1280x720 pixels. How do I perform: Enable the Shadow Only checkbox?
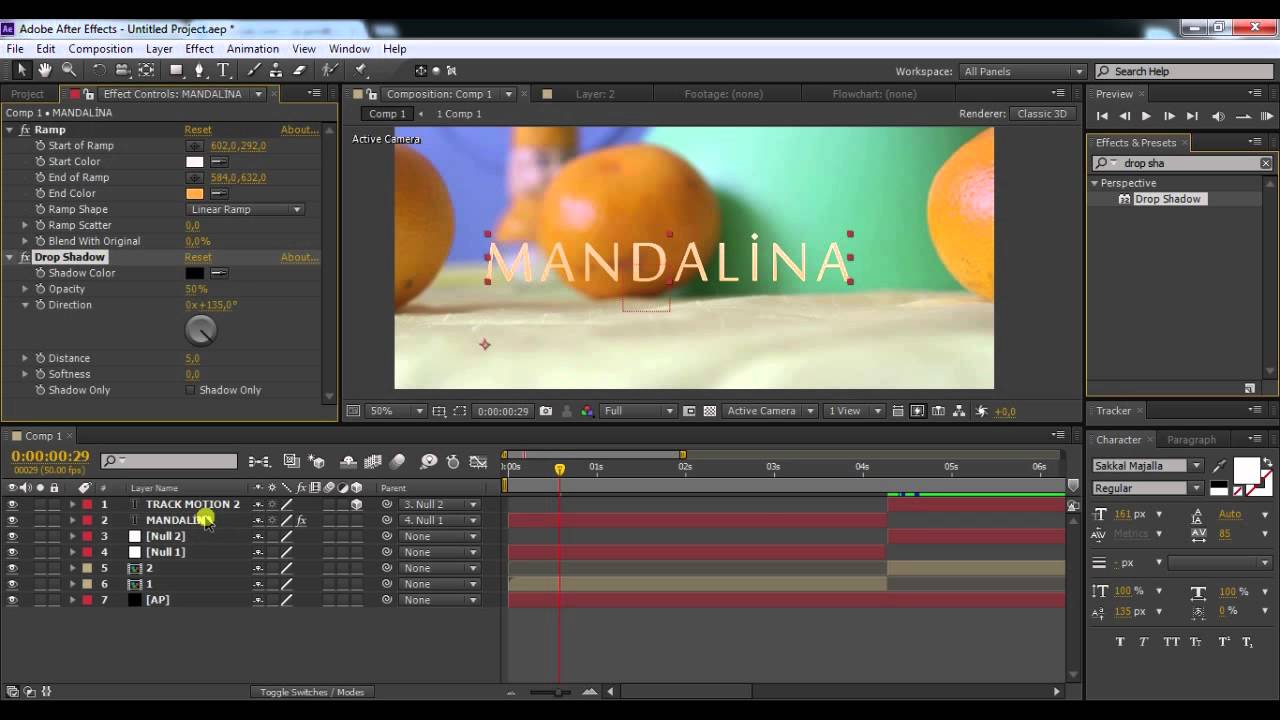tap(190, 390)
